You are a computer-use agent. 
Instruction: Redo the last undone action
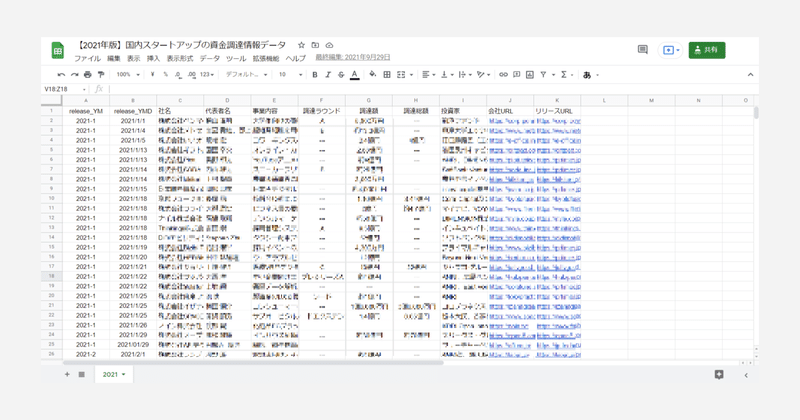[x=74, y=75]
